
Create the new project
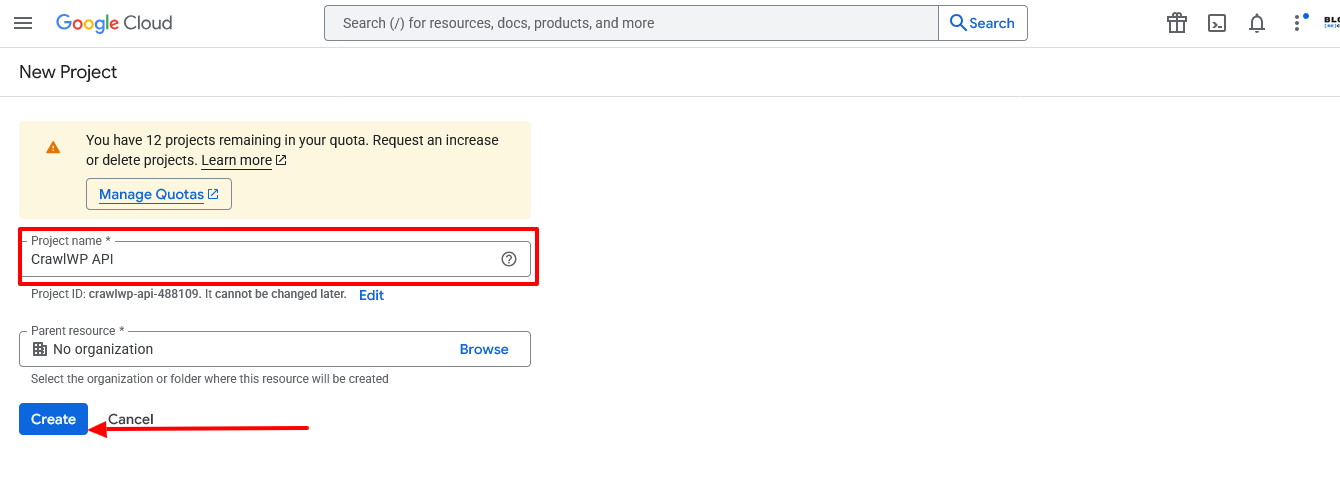pyautogui.click(x=53, y=419)
